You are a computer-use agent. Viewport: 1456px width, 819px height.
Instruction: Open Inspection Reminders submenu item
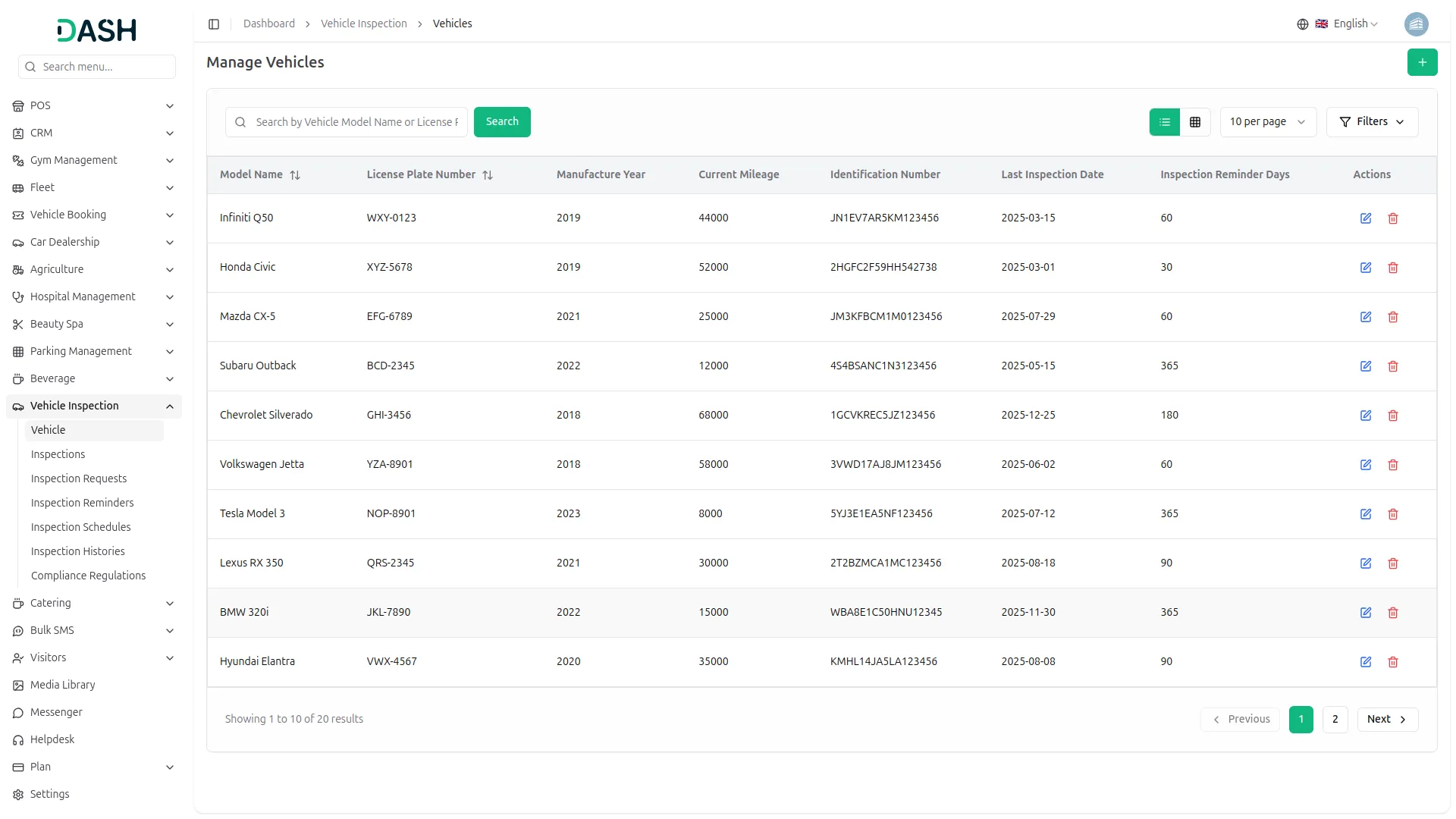[x=82, y=503]
